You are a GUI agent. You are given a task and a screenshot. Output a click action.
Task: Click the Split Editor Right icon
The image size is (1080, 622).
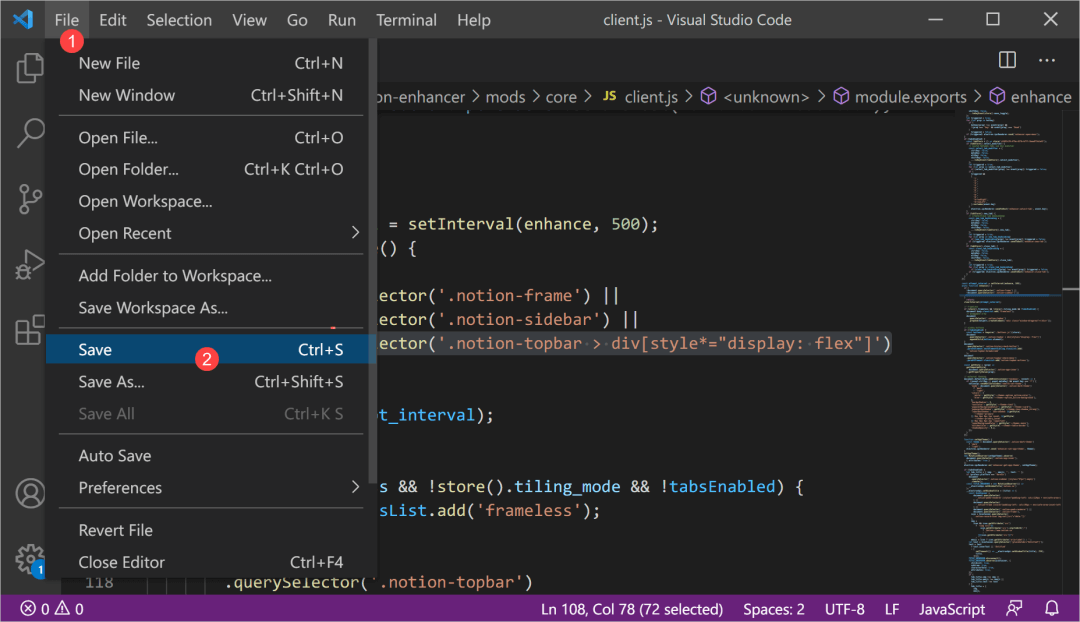1007,60
